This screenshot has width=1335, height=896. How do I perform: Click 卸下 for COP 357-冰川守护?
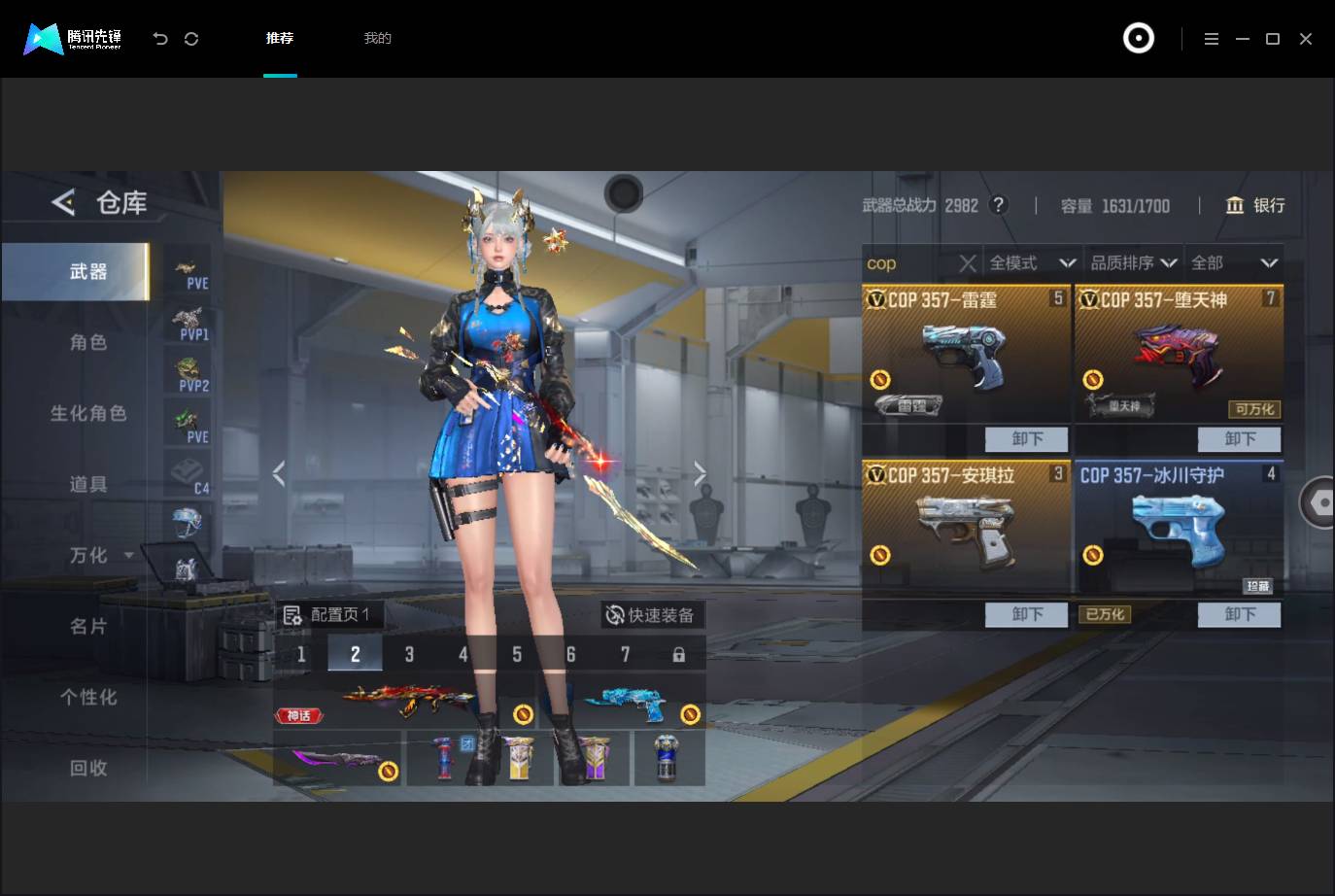point(1240,614)
